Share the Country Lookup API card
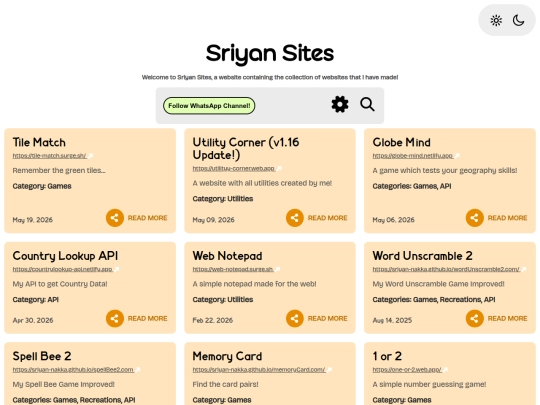The width and height of the screenshot is (540, 405). pyautogui.click(x=115, y=318)
